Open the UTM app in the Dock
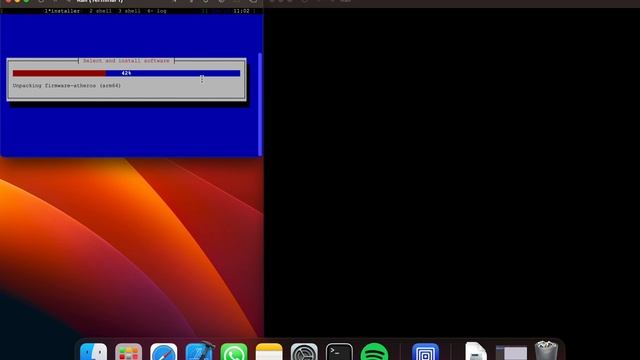 pos(425,351)
